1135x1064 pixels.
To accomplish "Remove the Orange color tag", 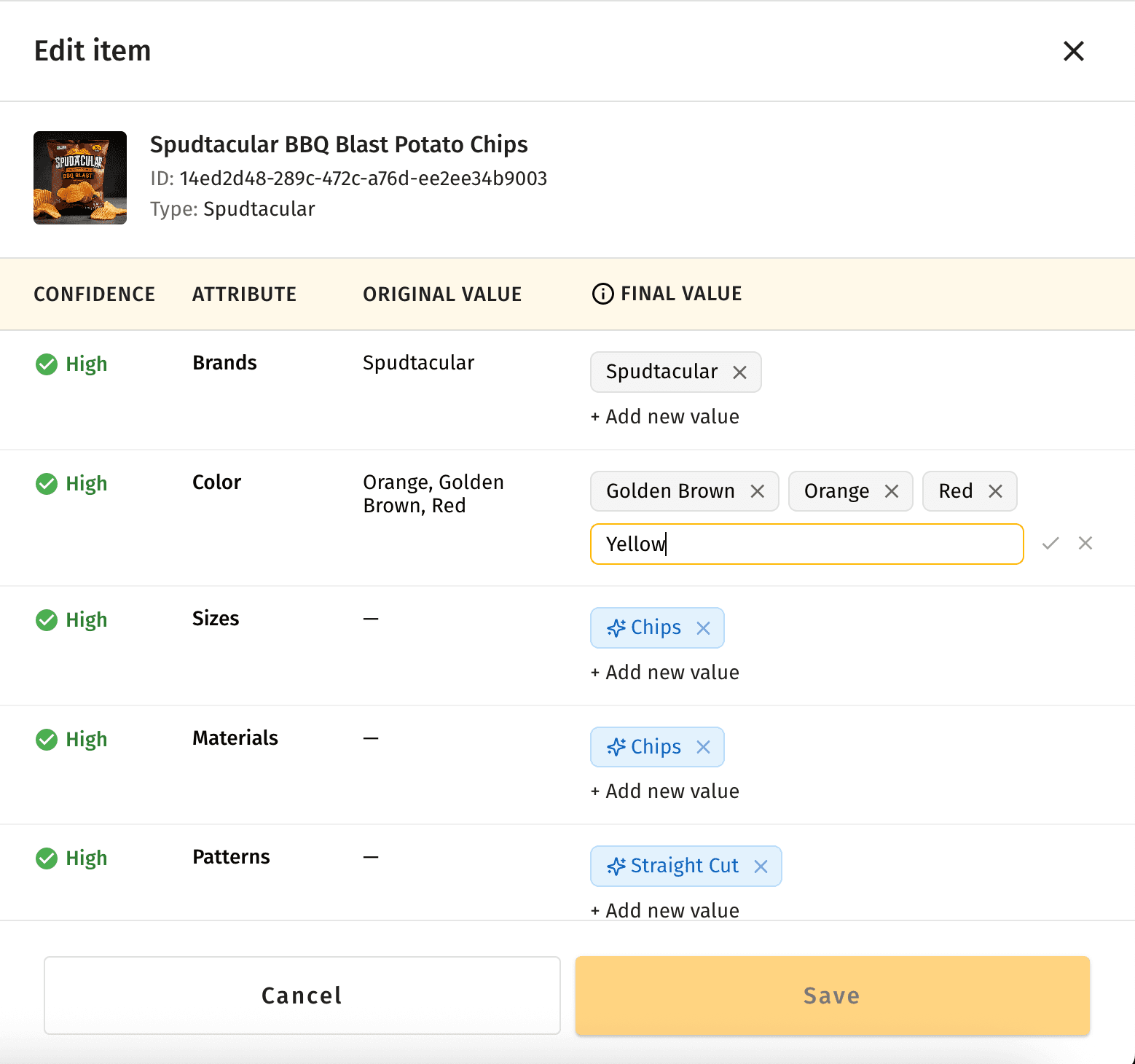I will click(892, 491).
